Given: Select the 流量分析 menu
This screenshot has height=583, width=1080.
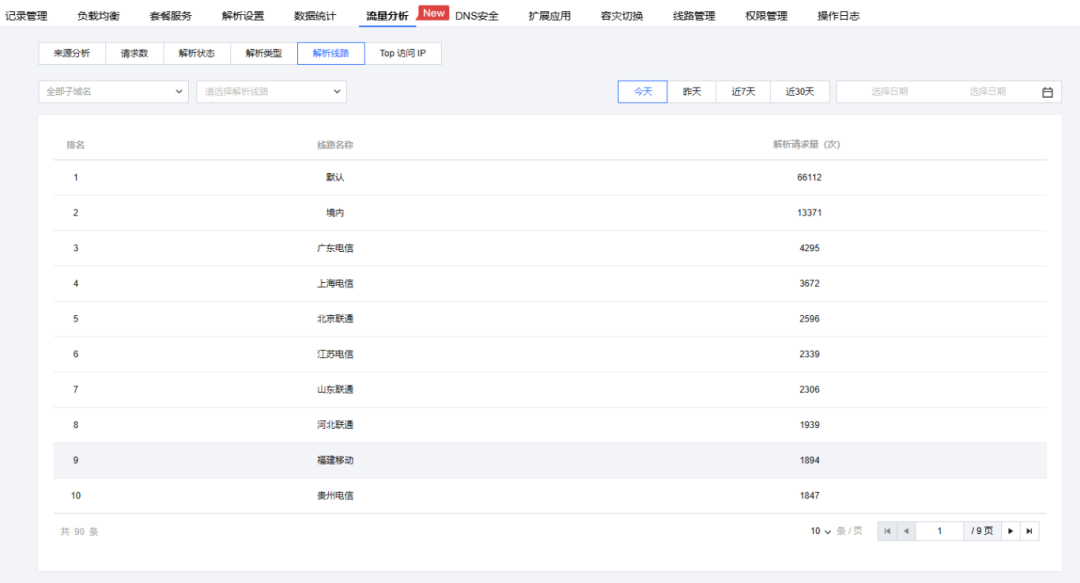Looking at the screenshot, I should pos(387,16).
